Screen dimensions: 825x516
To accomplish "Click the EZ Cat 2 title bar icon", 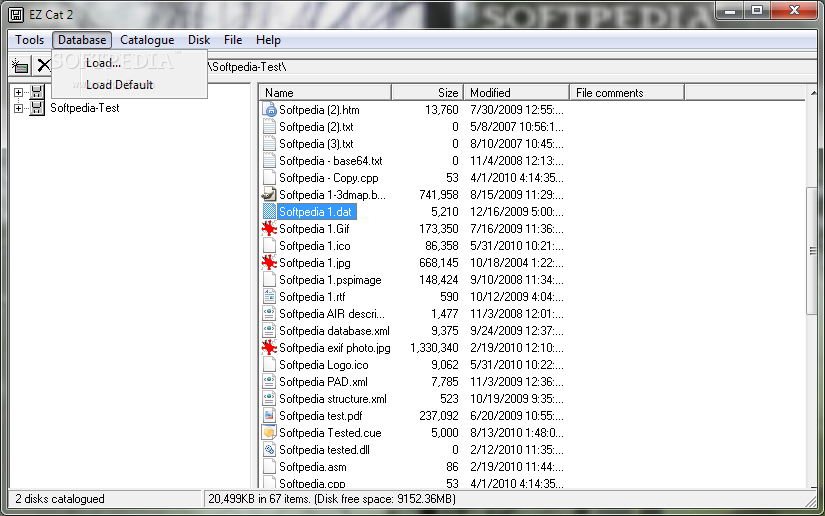I will [16, 15].
